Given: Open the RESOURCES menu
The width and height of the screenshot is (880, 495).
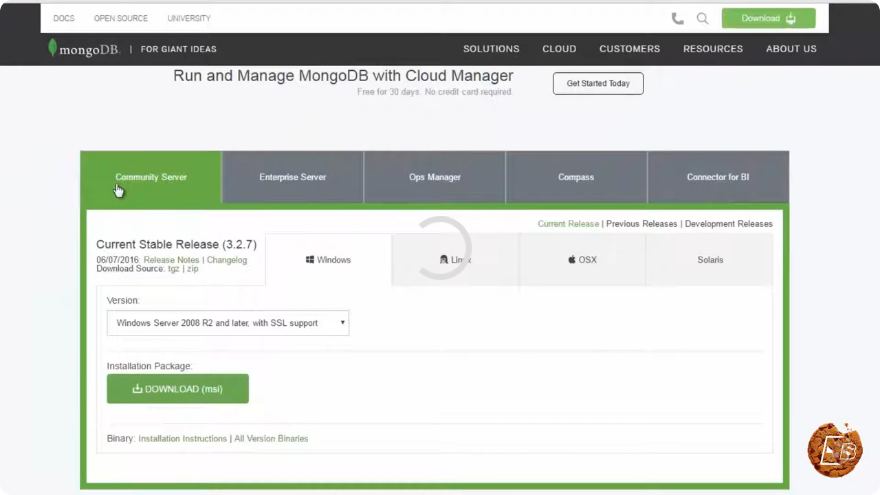Looking at the screenshot, I should click(x=713, y=49).
